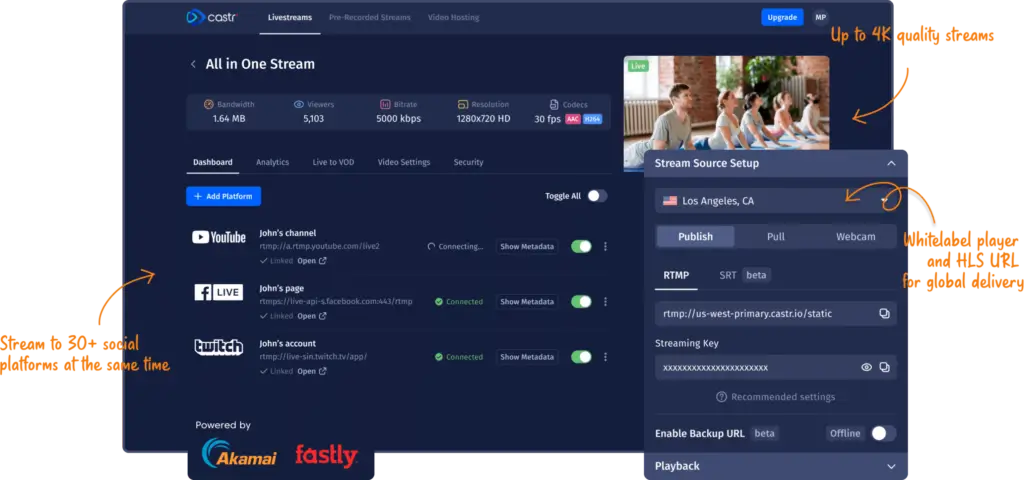Click the Connecting spinner for John's channel
The image size is (1024, 480).
tap(431, 247)
